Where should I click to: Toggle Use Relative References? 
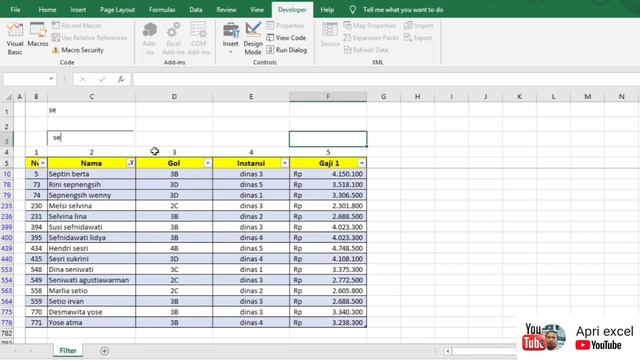click(89, 38)
